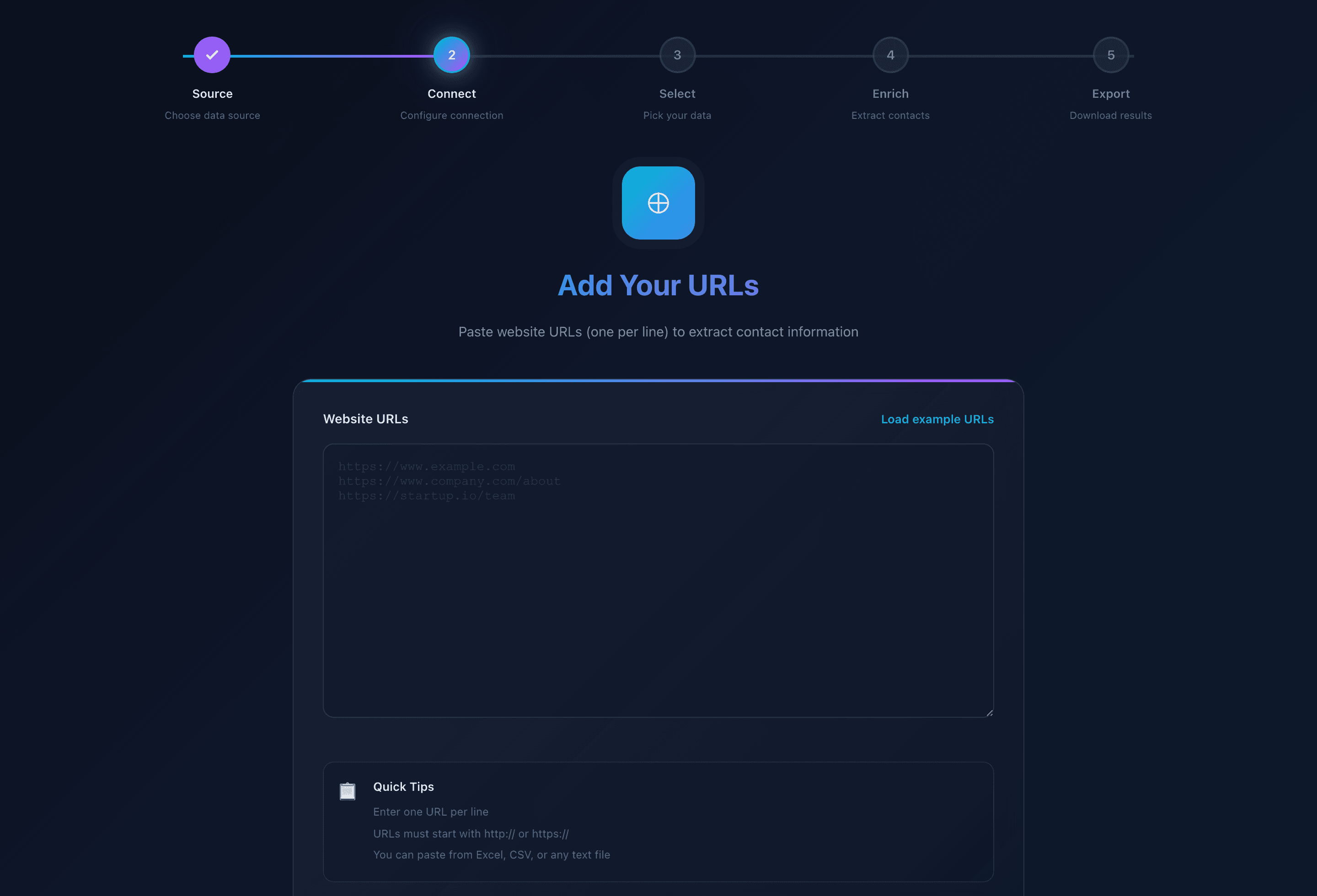Click the 'Website URLs' field label
This screenshot has width=1317, height=896.
click(365, 419)
